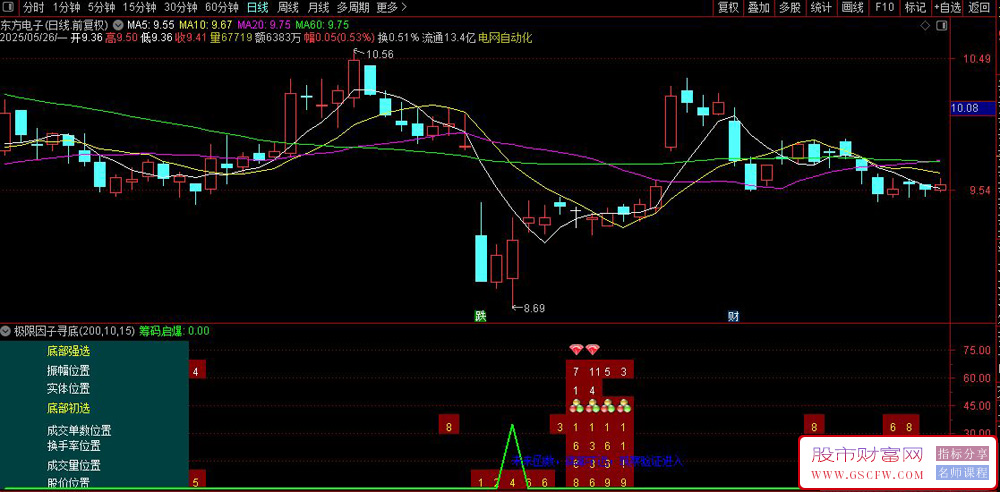Open the WWW.GSCFW.COM website link
Screen dimensions: 1000x492
pos(867,475)
